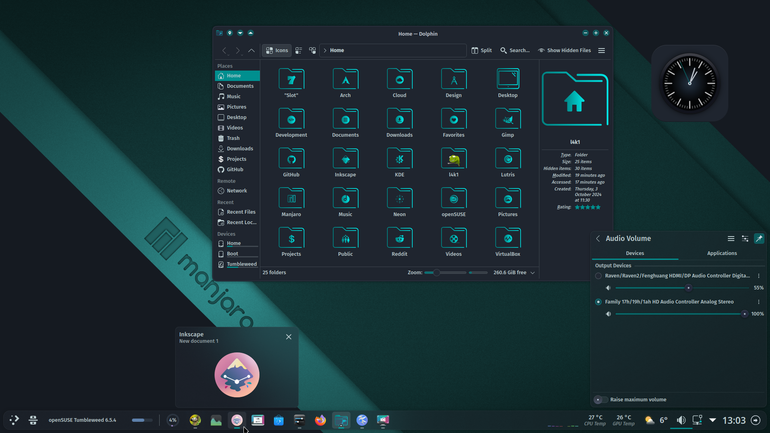Click Search button in Dolphin toolbar

pos(515,51)
